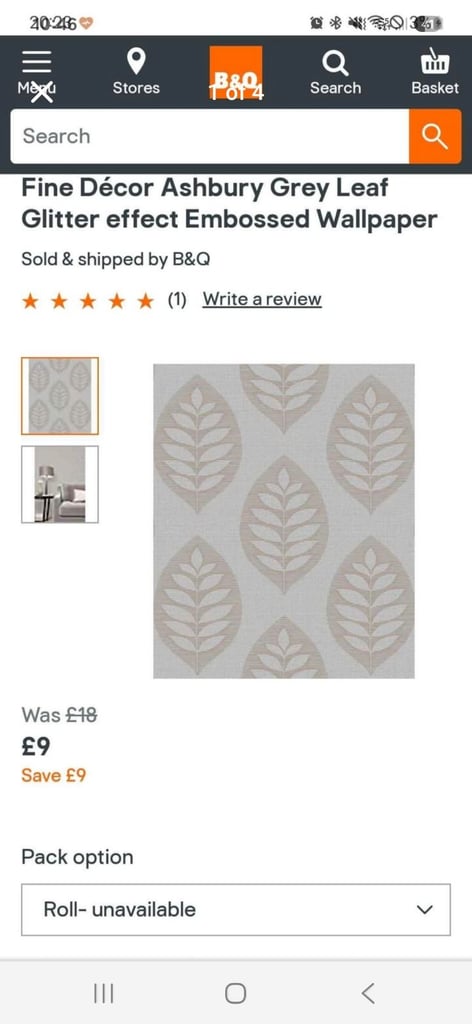
Task: Tap the Basket menu label
Action: (x=435, y=88)
